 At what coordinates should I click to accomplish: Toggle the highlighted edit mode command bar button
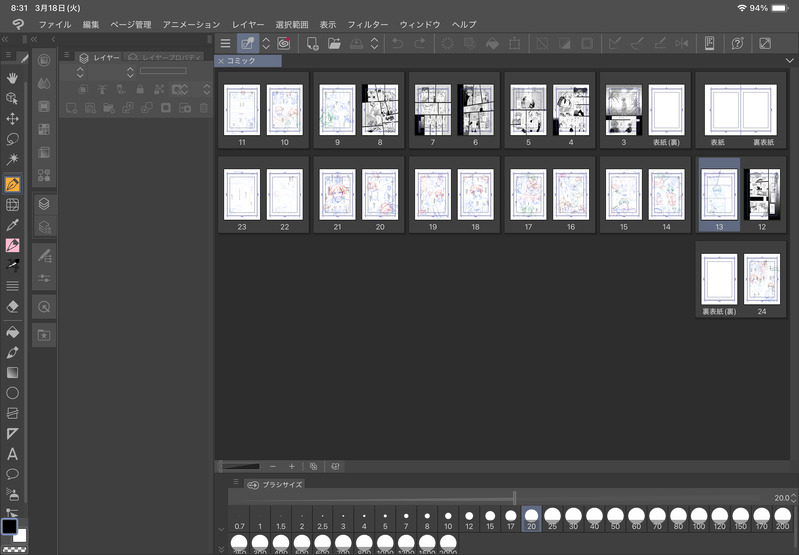tap(248, 44)
